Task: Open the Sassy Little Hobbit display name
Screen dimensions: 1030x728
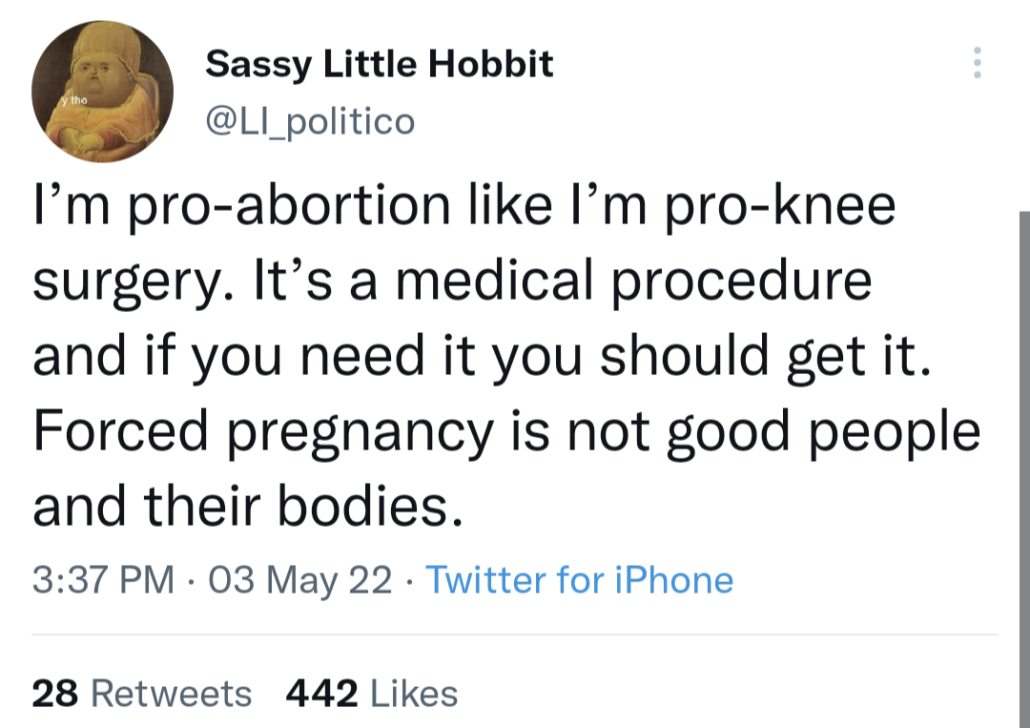Action: coord(379,65)
